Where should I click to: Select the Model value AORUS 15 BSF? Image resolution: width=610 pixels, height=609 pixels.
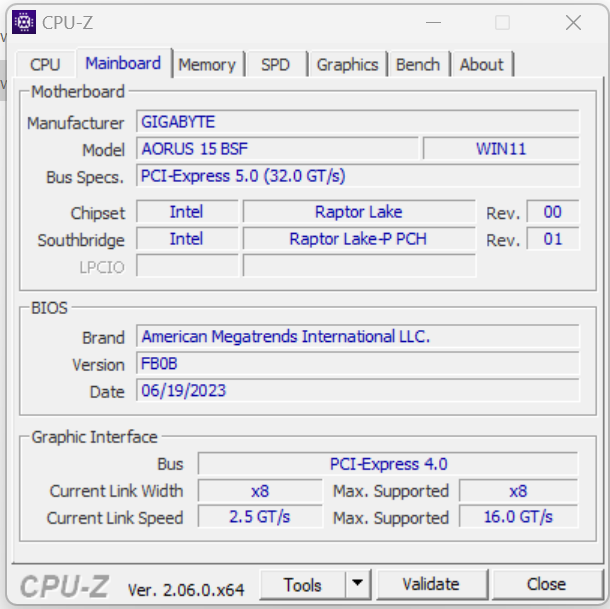277,149
